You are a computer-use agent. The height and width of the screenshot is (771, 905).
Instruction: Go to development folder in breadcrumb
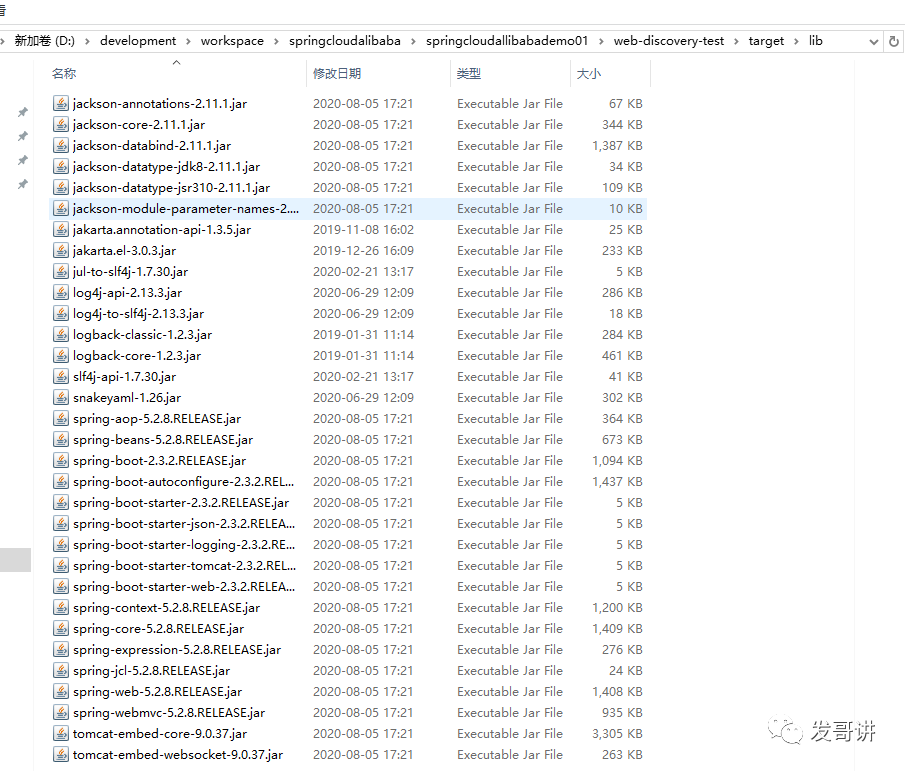138,41
